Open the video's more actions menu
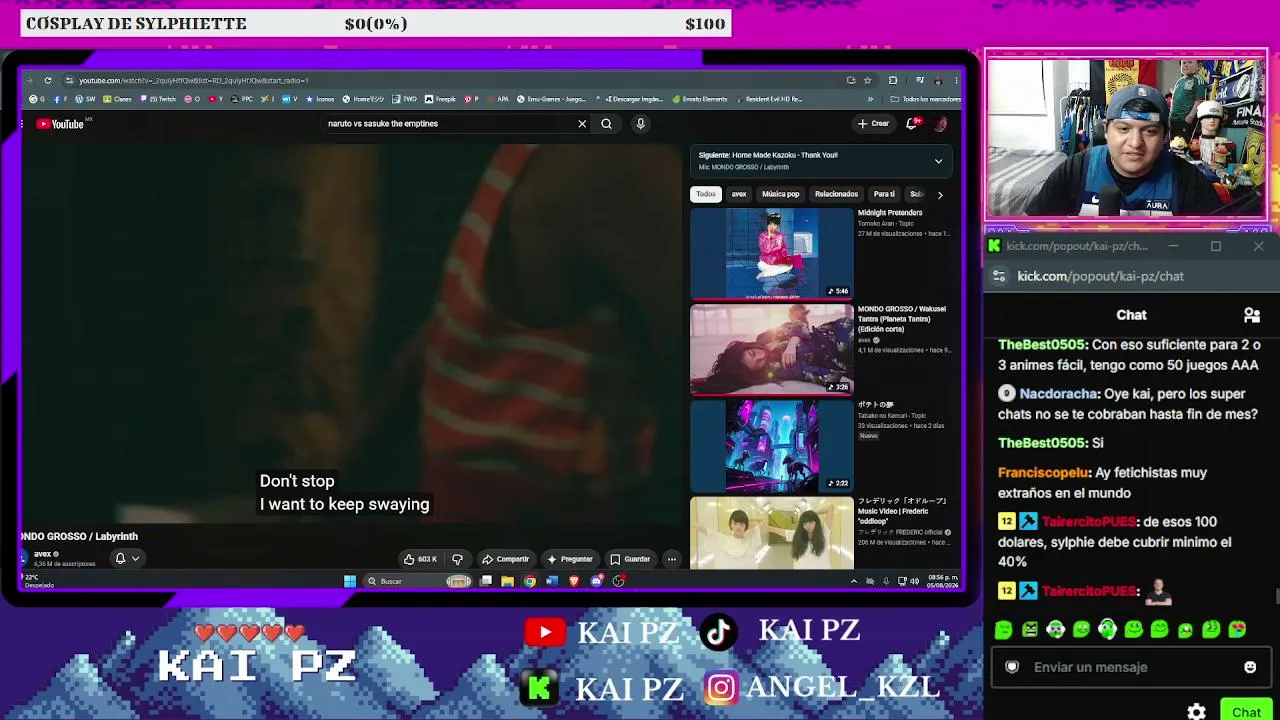 tap(672, 559)
